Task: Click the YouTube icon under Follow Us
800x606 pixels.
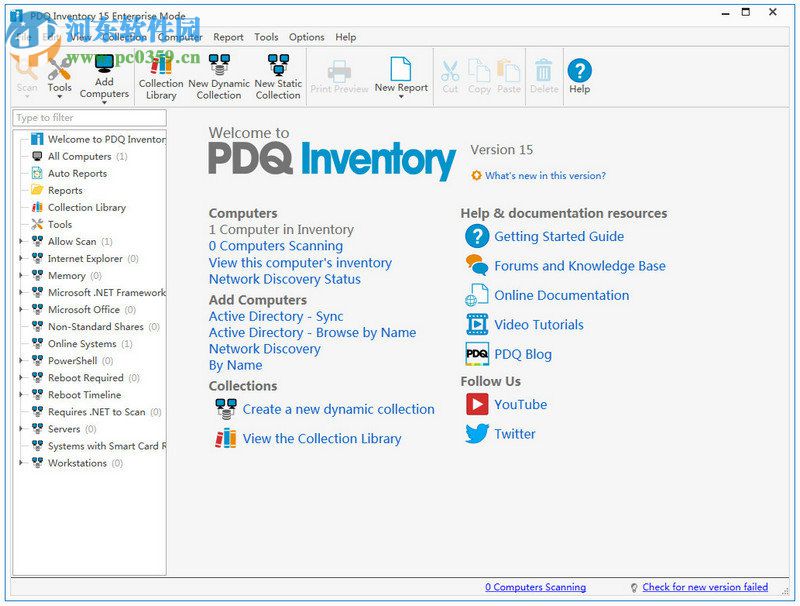Action: 477,405
